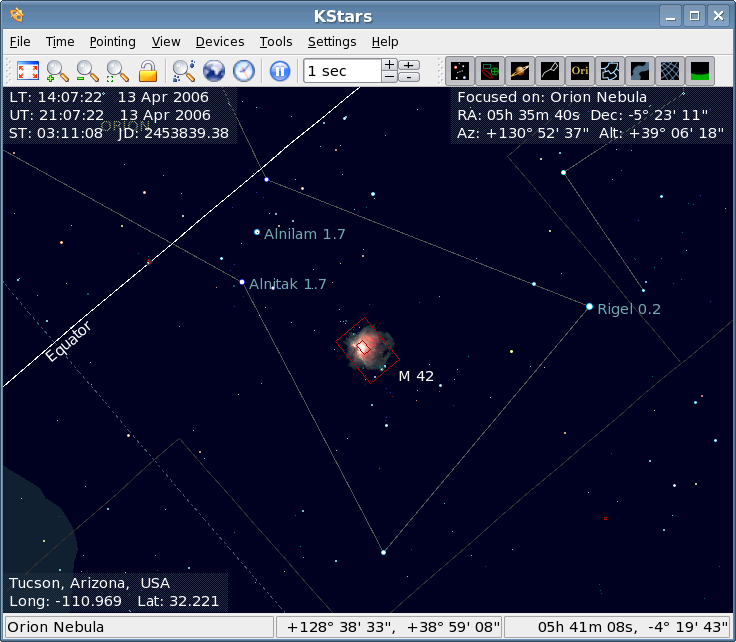This screenshot has width=736, height=642.
Task: Increase the time step value with plus
Action: 390,65
